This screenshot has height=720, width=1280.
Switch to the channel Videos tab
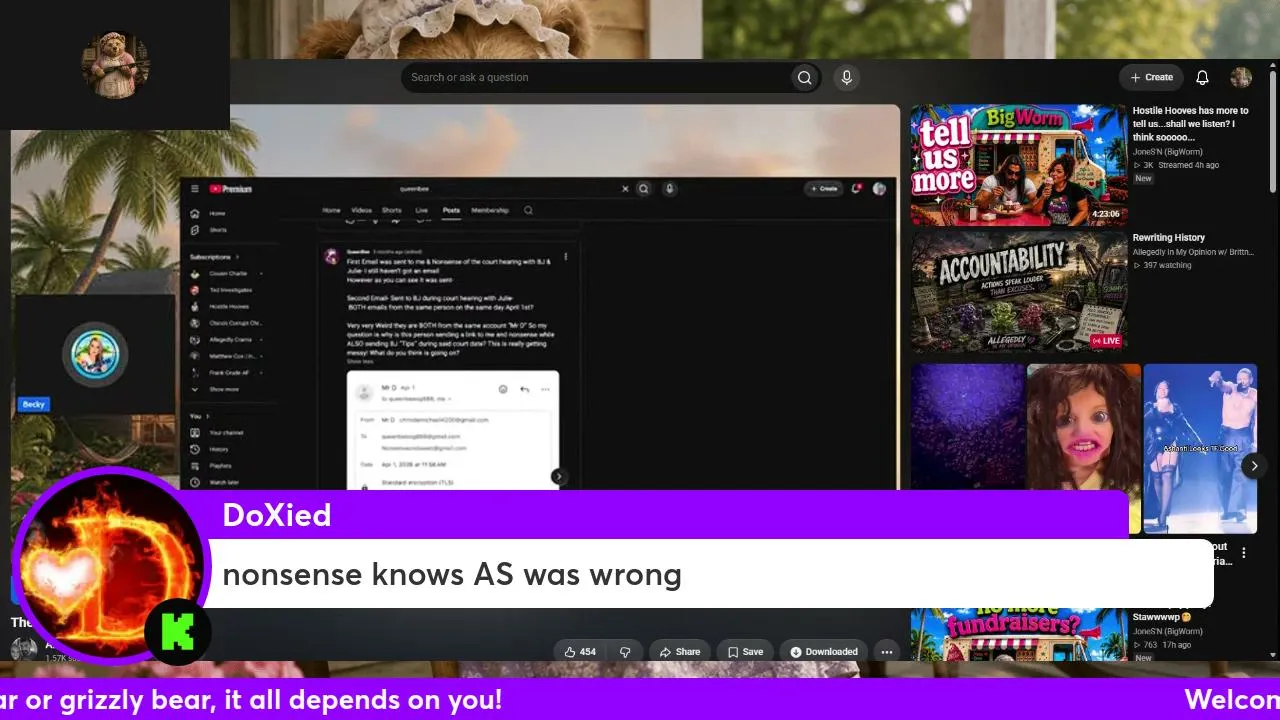pyautogui.click(x=361, y=210)
